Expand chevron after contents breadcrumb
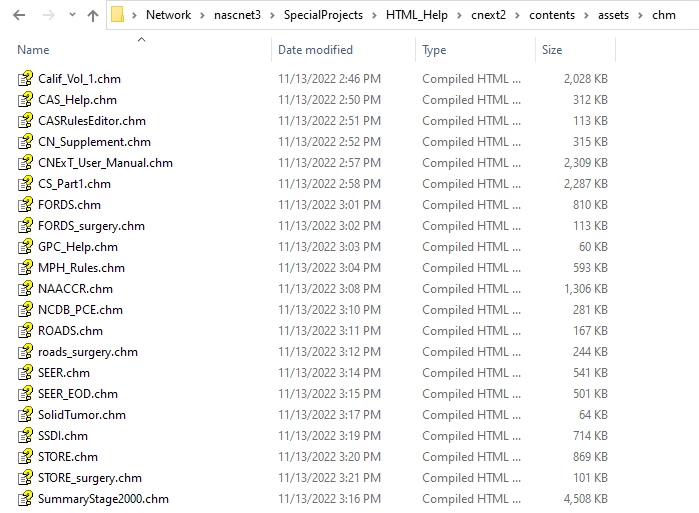The width and height of the screenshot is (699, 513). click(x=586, y=16)
